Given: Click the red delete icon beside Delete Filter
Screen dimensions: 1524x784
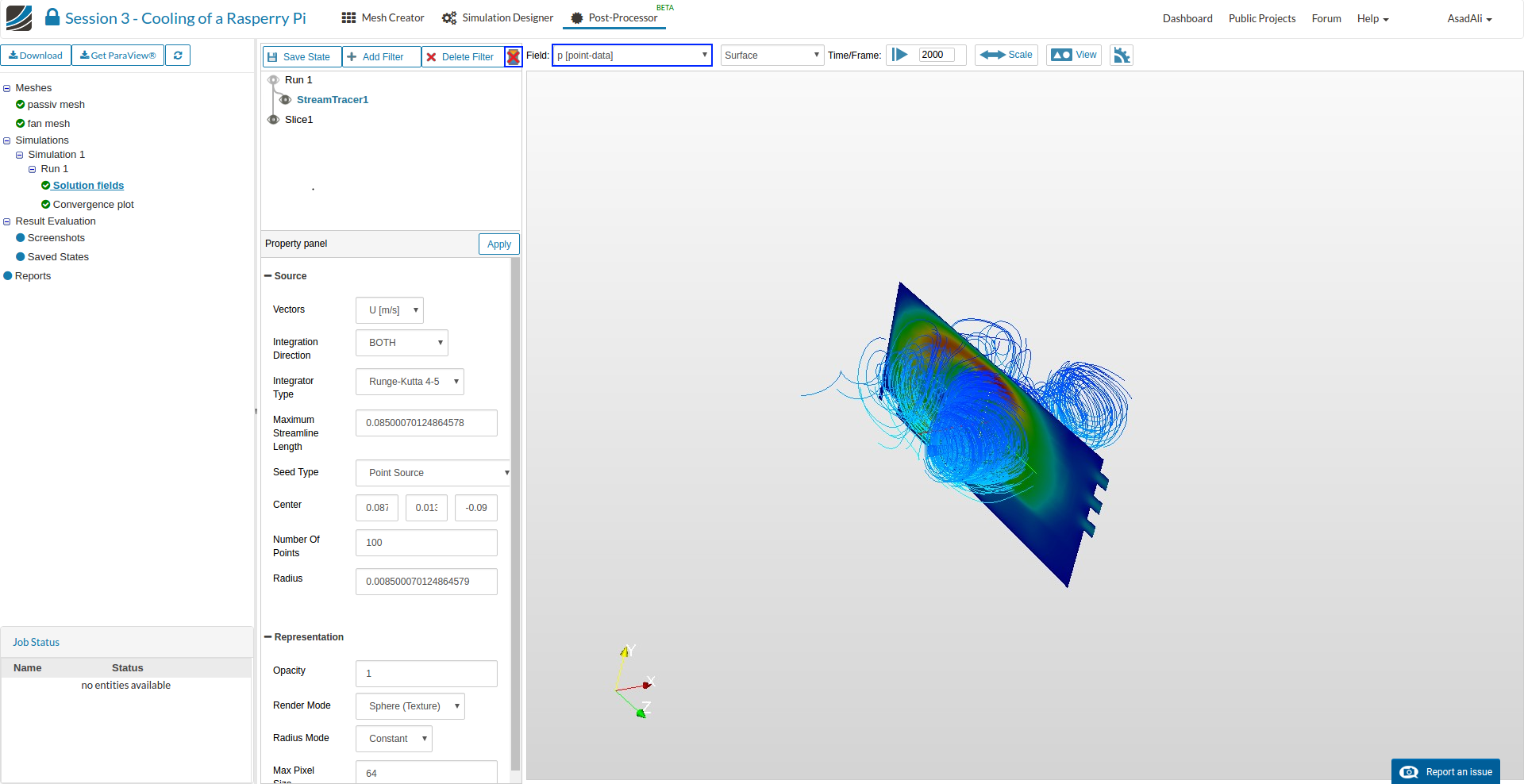Looking at the screenshot, I should pos(514,56).
